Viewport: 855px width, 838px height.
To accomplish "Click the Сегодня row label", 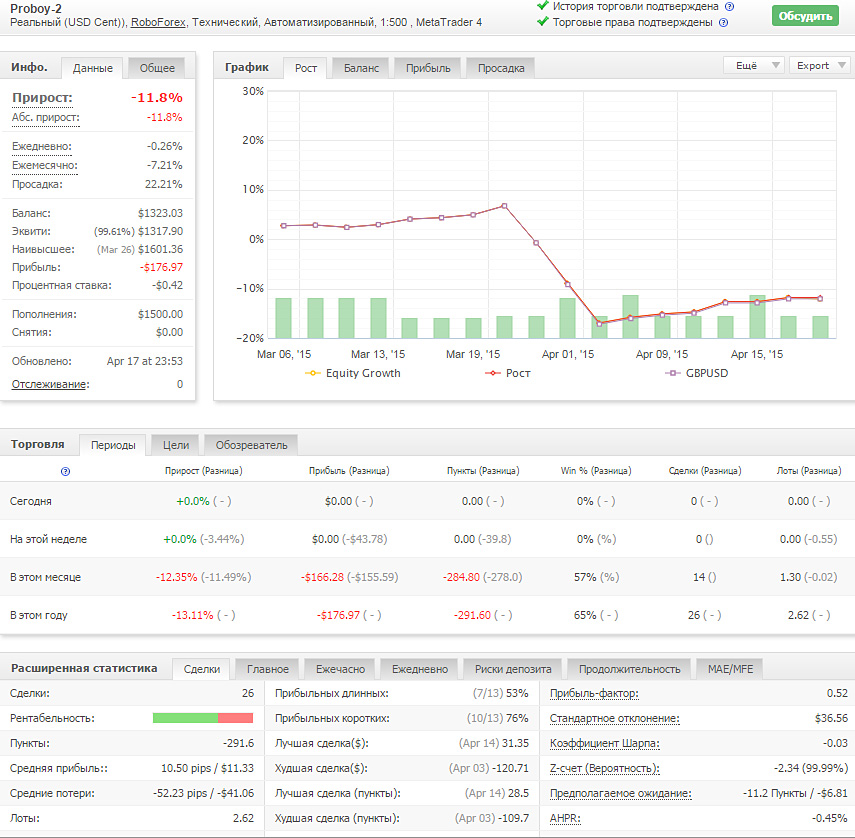I will 31,501.
